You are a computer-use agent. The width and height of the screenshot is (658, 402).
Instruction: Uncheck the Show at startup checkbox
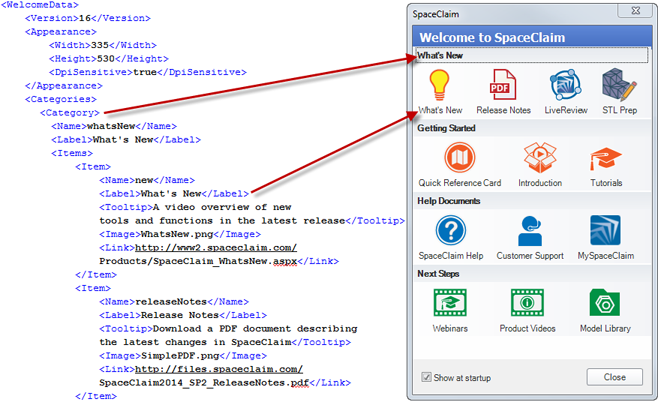(x=427, y=377)
